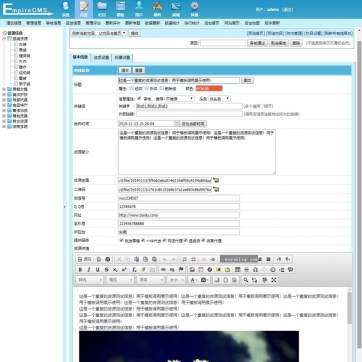Click the Bold formatting icon in editor
The image size is (362, 362).
80,270
